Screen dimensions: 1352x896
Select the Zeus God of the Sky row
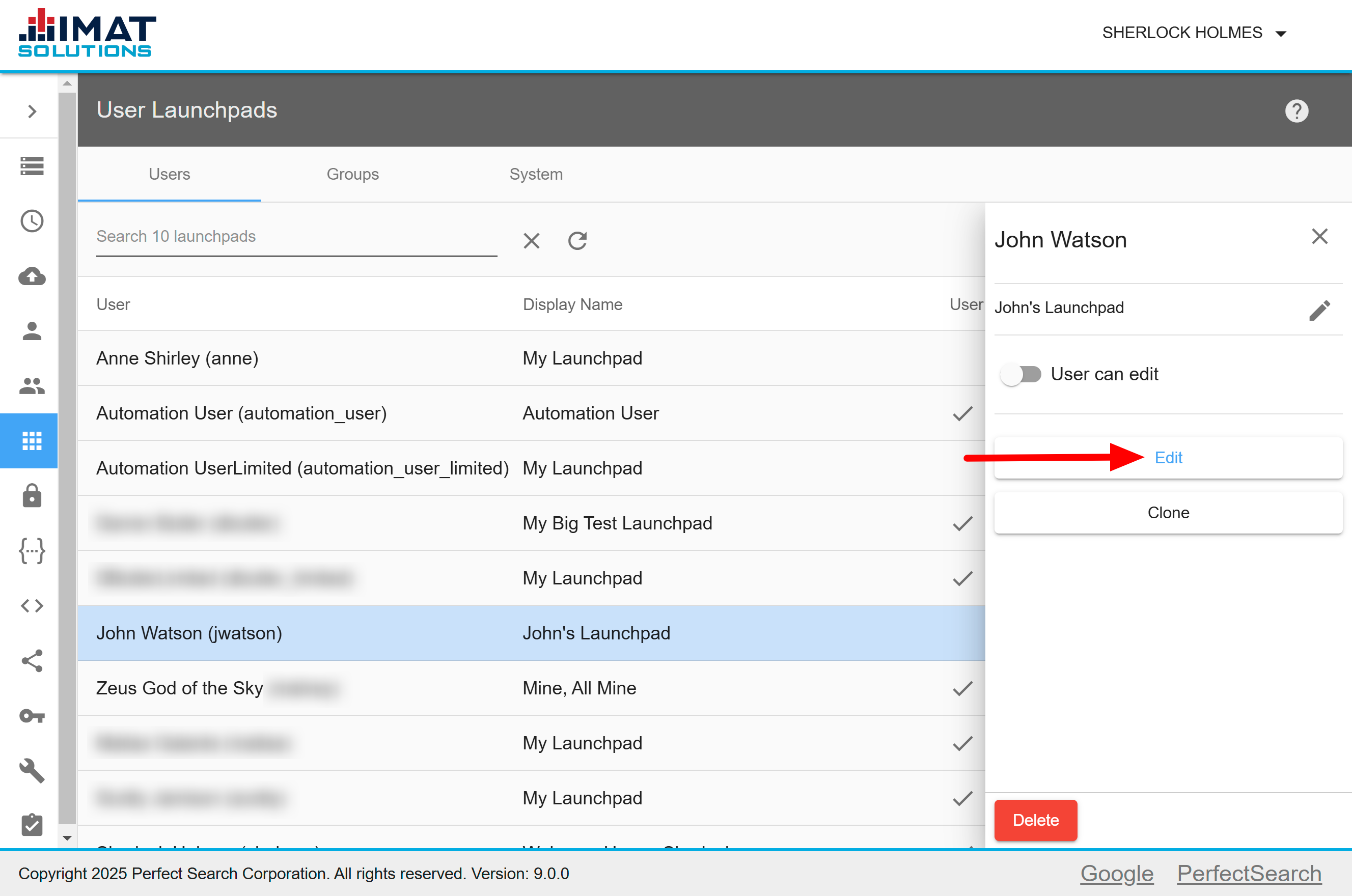coord(532,688)
